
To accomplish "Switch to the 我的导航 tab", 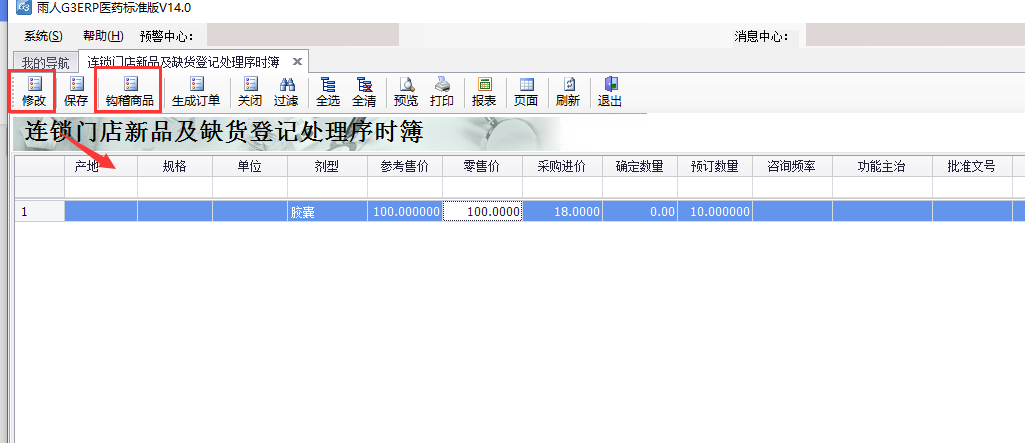I will [x=45, y=63].
